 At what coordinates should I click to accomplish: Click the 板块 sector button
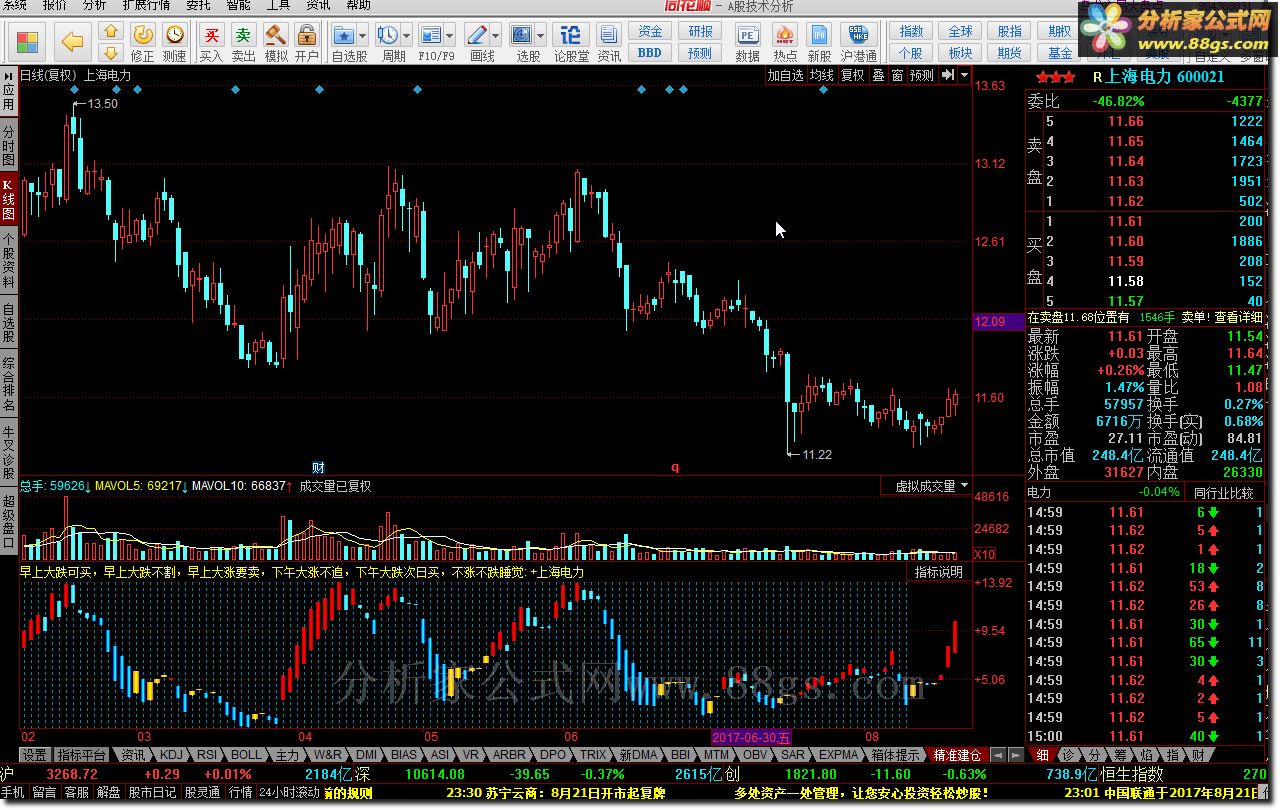click(961, 53)
